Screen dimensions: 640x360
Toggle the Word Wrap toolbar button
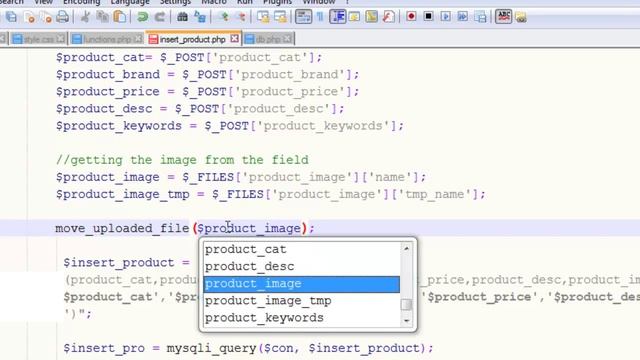(x=303, y=17)
